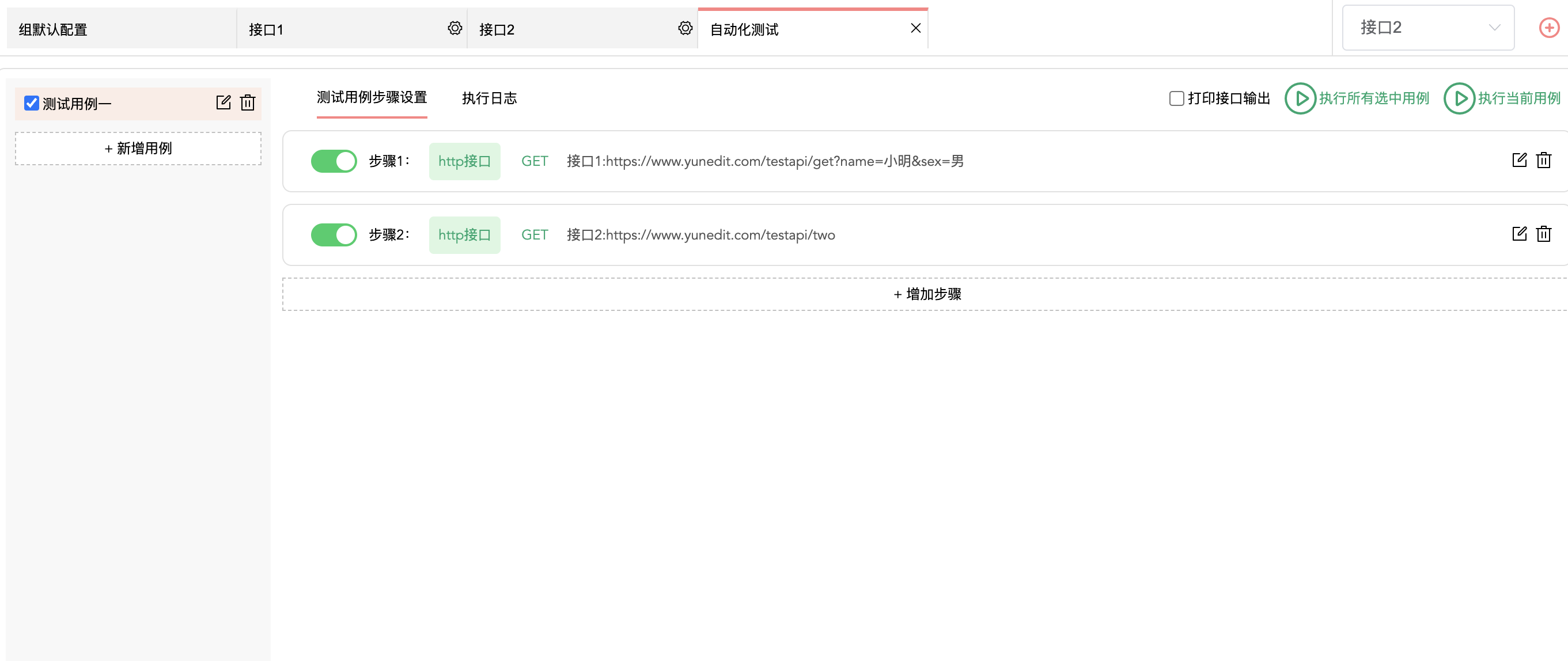Click 步骤2 接口2 URL text

point(700,235)
